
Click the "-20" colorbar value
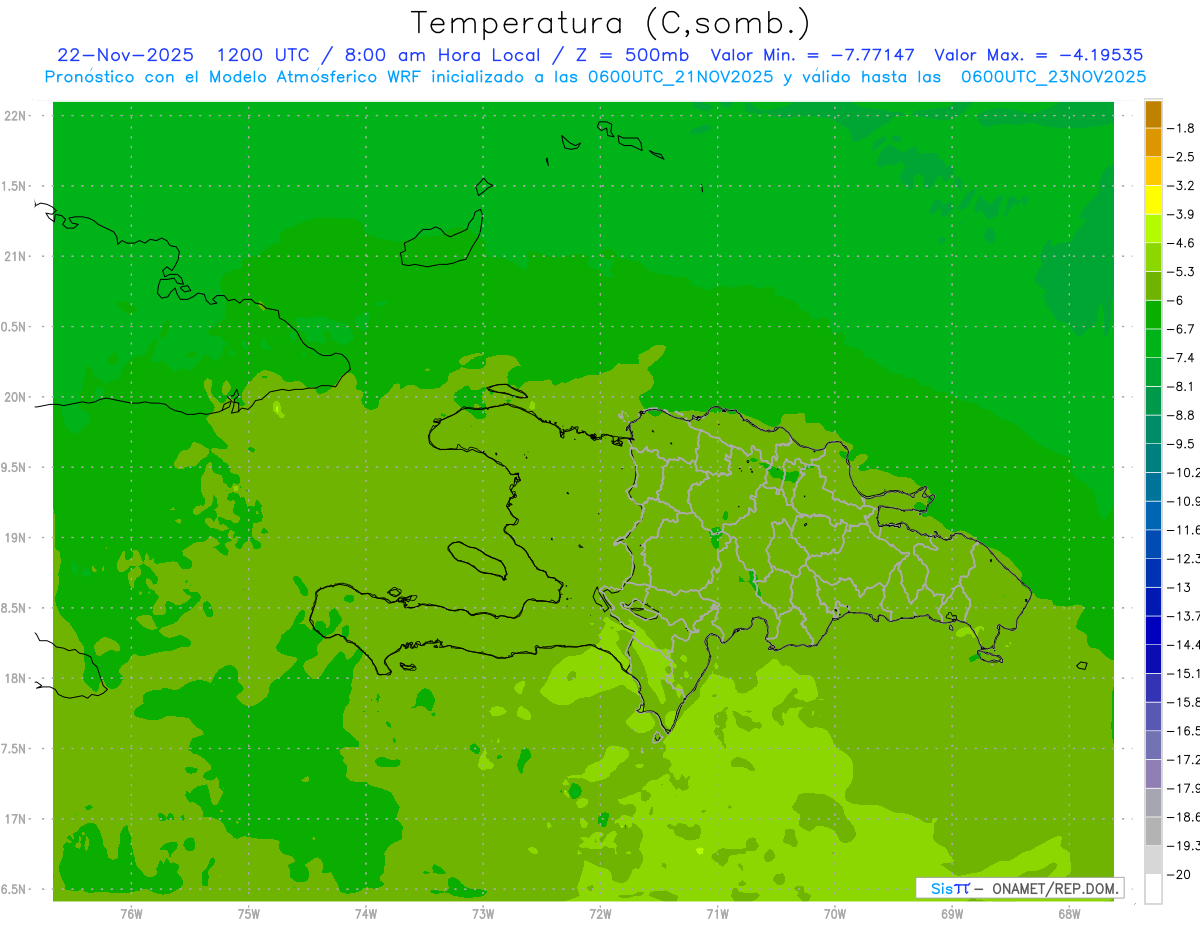[x=1178, y=874]
